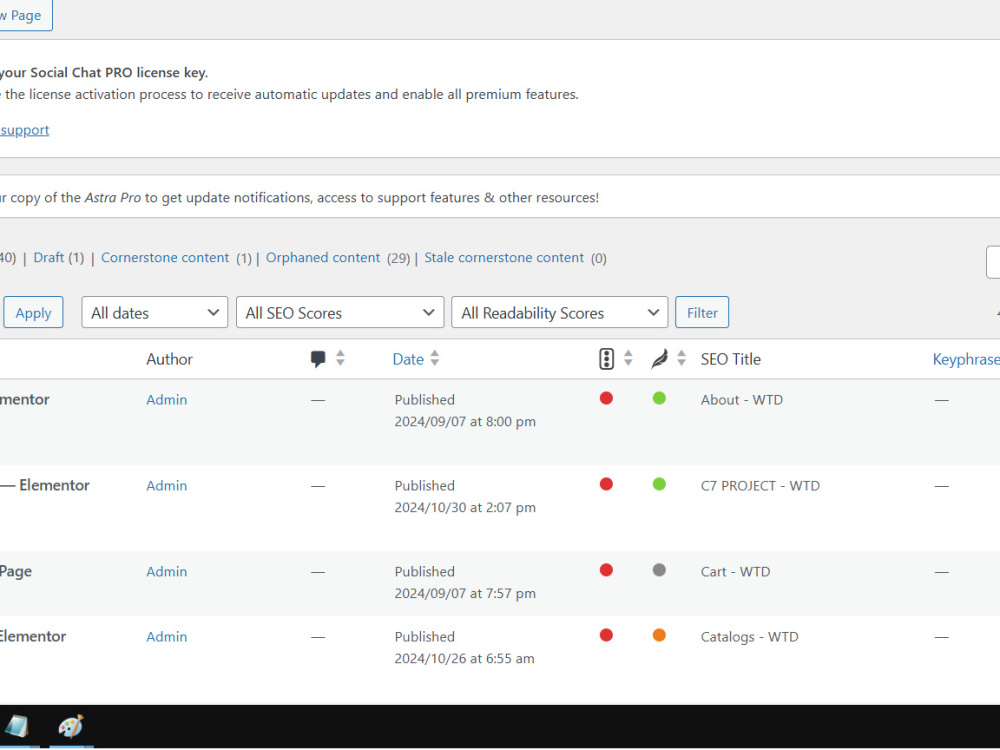Sort by SEO score arrows
1000x750 pixels.
[628, 358]
